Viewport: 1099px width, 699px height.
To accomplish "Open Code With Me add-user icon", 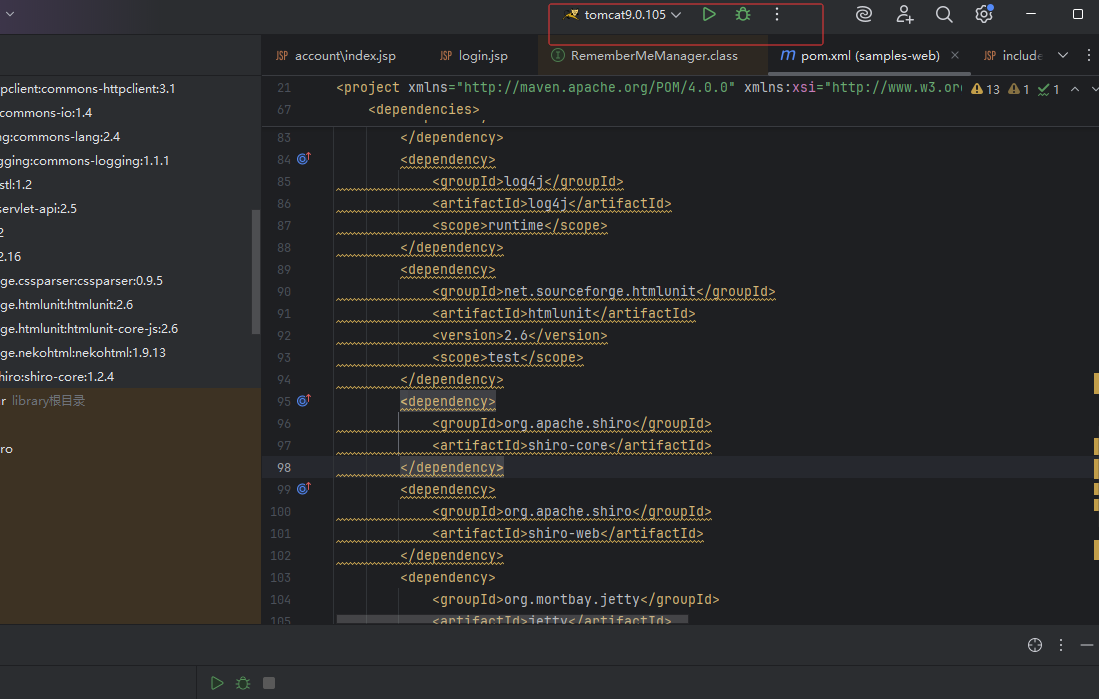I will point(904,14).
